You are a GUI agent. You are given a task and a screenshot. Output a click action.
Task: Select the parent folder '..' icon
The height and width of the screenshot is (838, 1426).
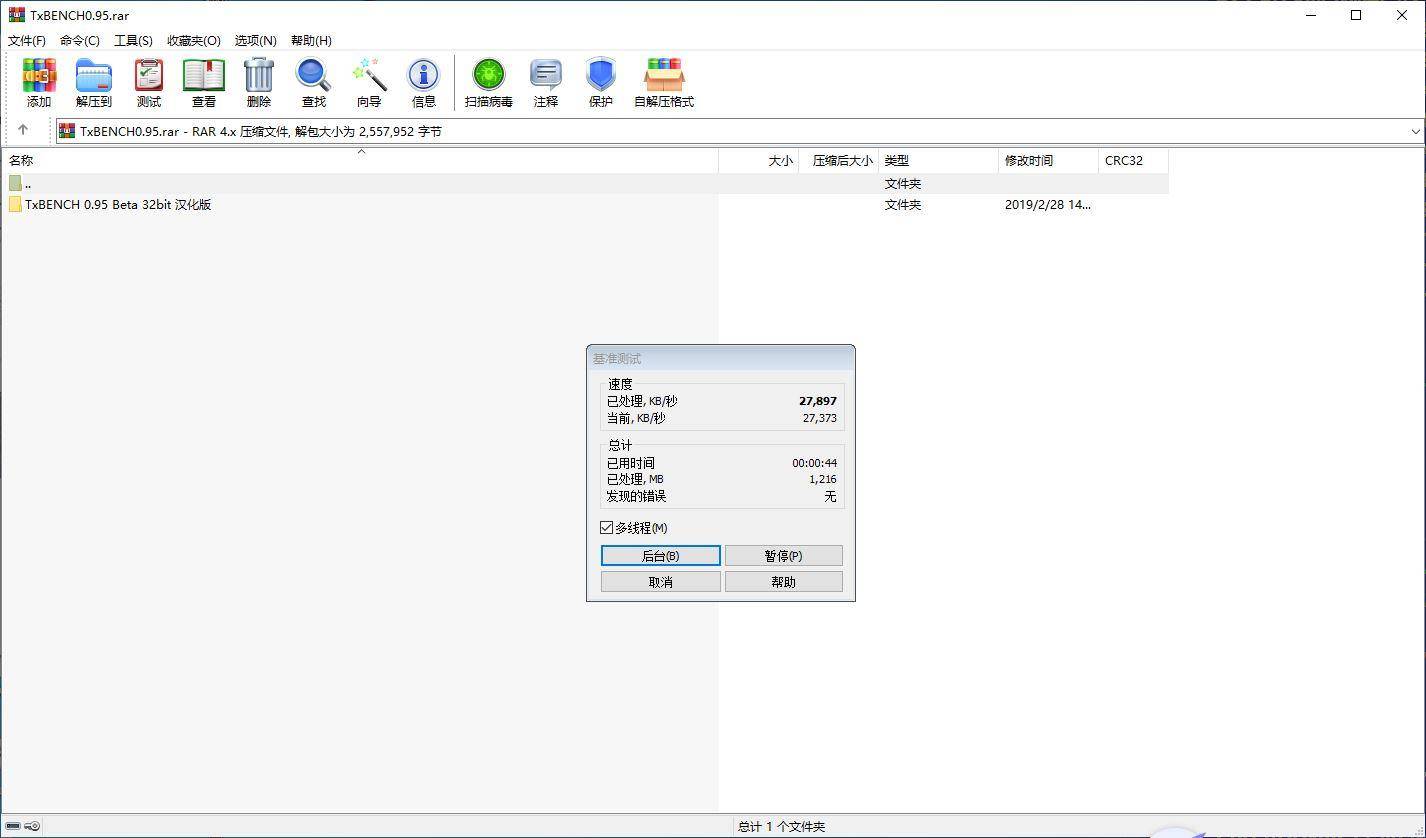pyautogui.click(x=15, y=183)
